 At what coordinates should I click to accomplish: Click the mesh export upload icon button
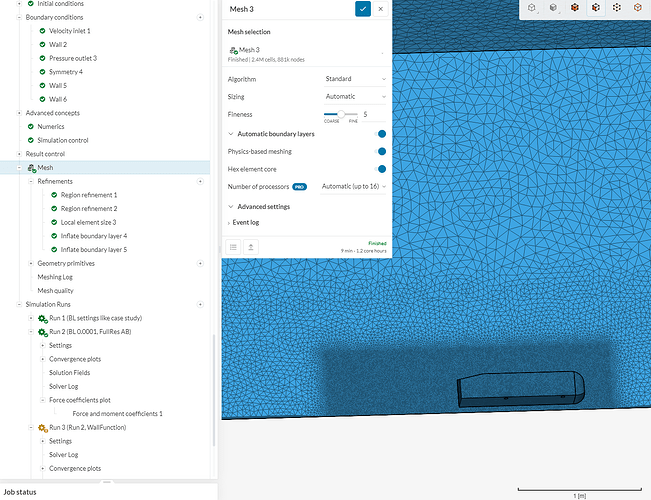(x=251, y=247)
